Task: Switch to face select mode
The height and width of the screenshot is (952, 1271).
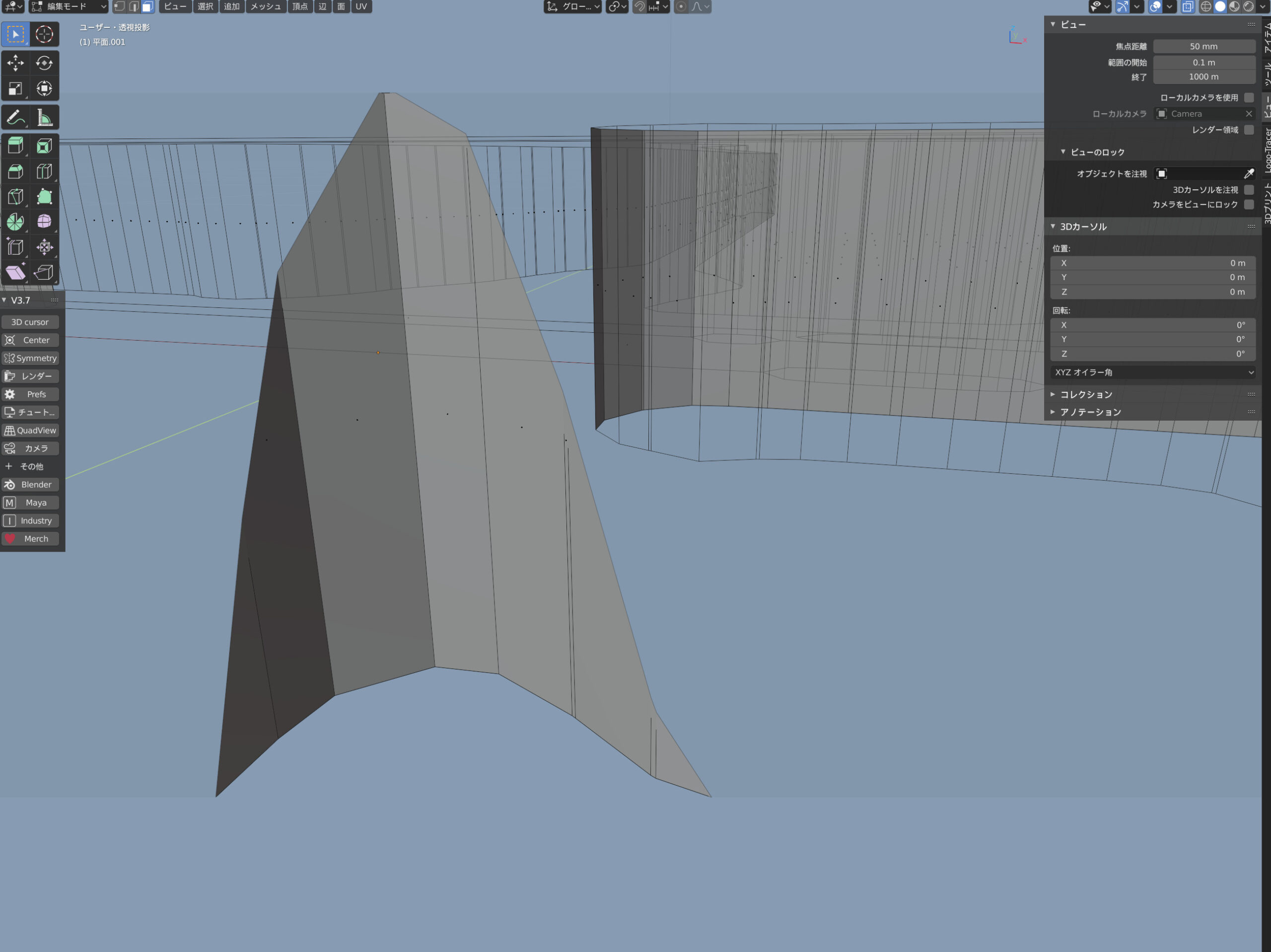Action: [147, 7]
